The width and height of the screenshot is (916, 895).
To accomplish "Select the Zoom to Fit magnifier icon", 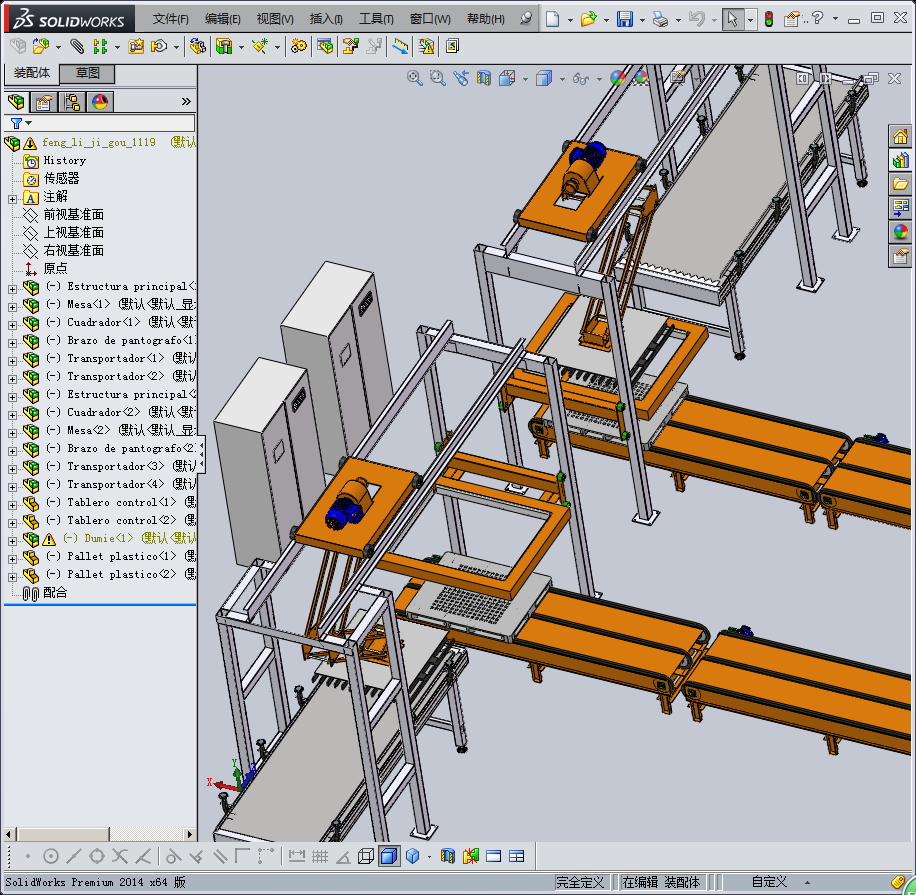I will point(414,78).
